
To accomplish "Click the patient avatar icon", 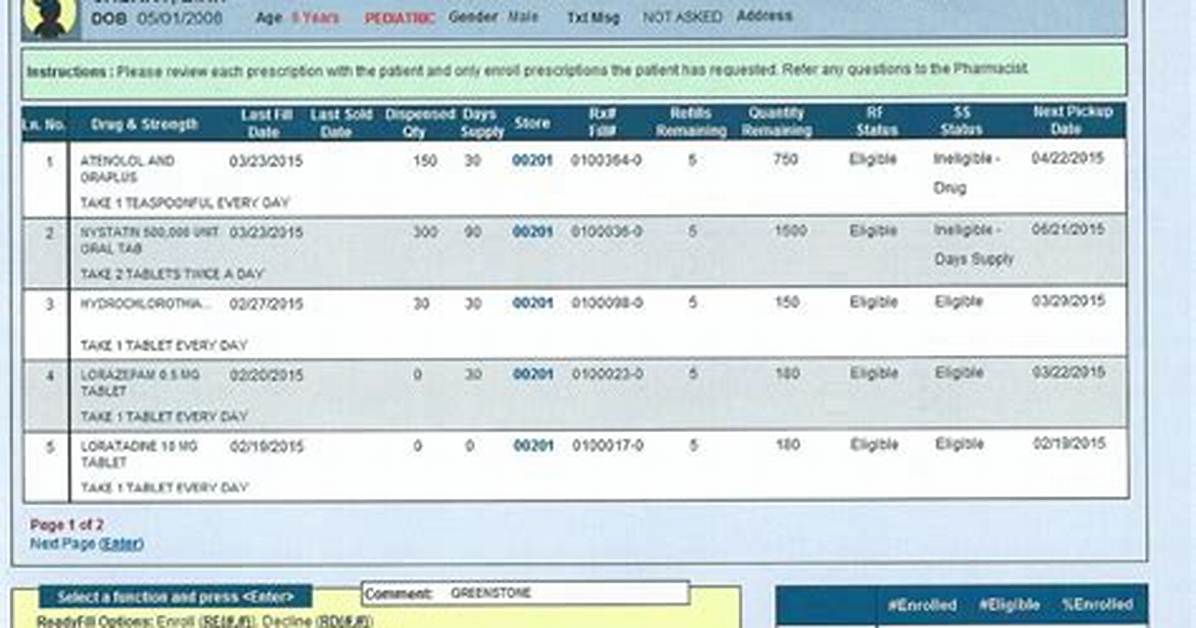I will pos(50,17).
